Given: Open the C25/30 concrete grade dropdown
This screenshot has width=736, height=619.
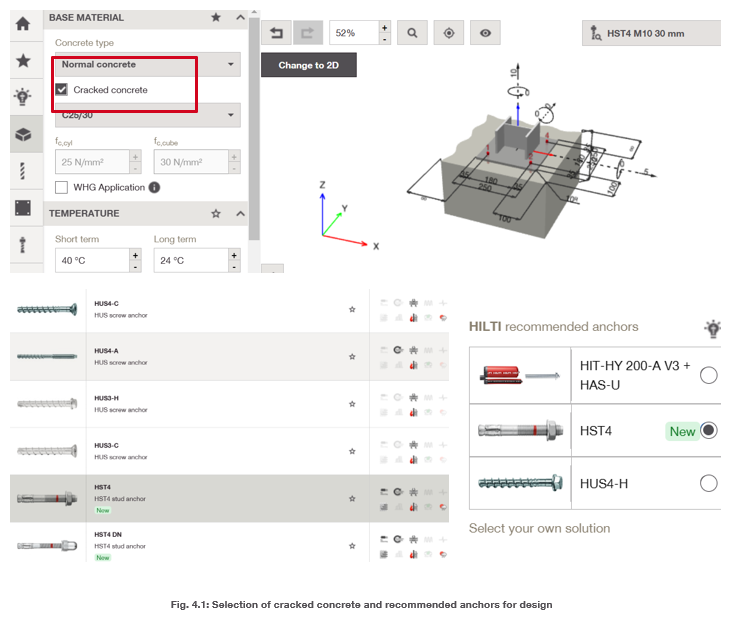Looking at the screenshot, I should [x=148, y=115].
